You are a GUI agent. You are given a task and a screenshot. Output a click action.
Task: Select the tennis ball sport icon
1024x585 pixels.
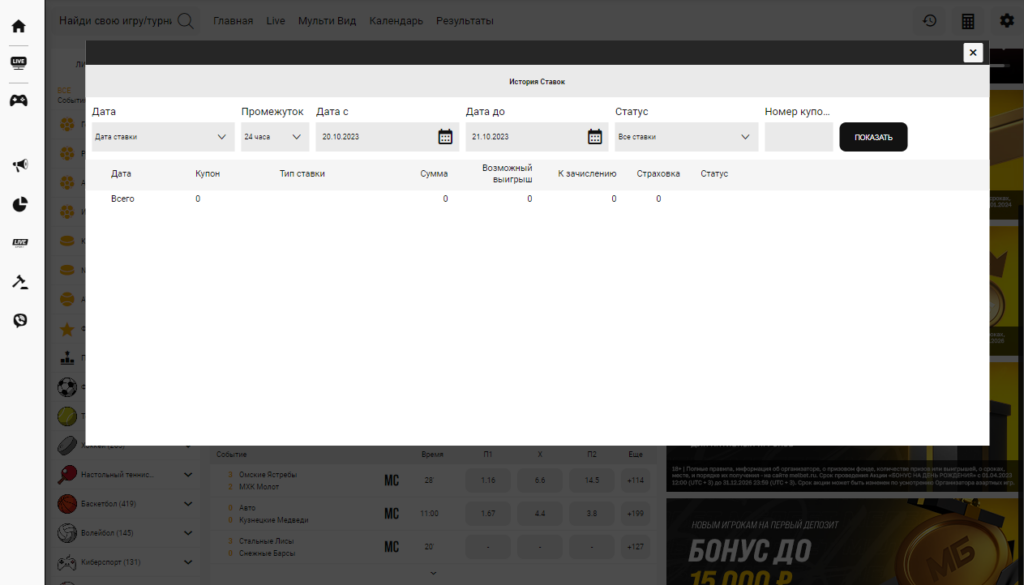pyautogui.click(x=67, y=416)
